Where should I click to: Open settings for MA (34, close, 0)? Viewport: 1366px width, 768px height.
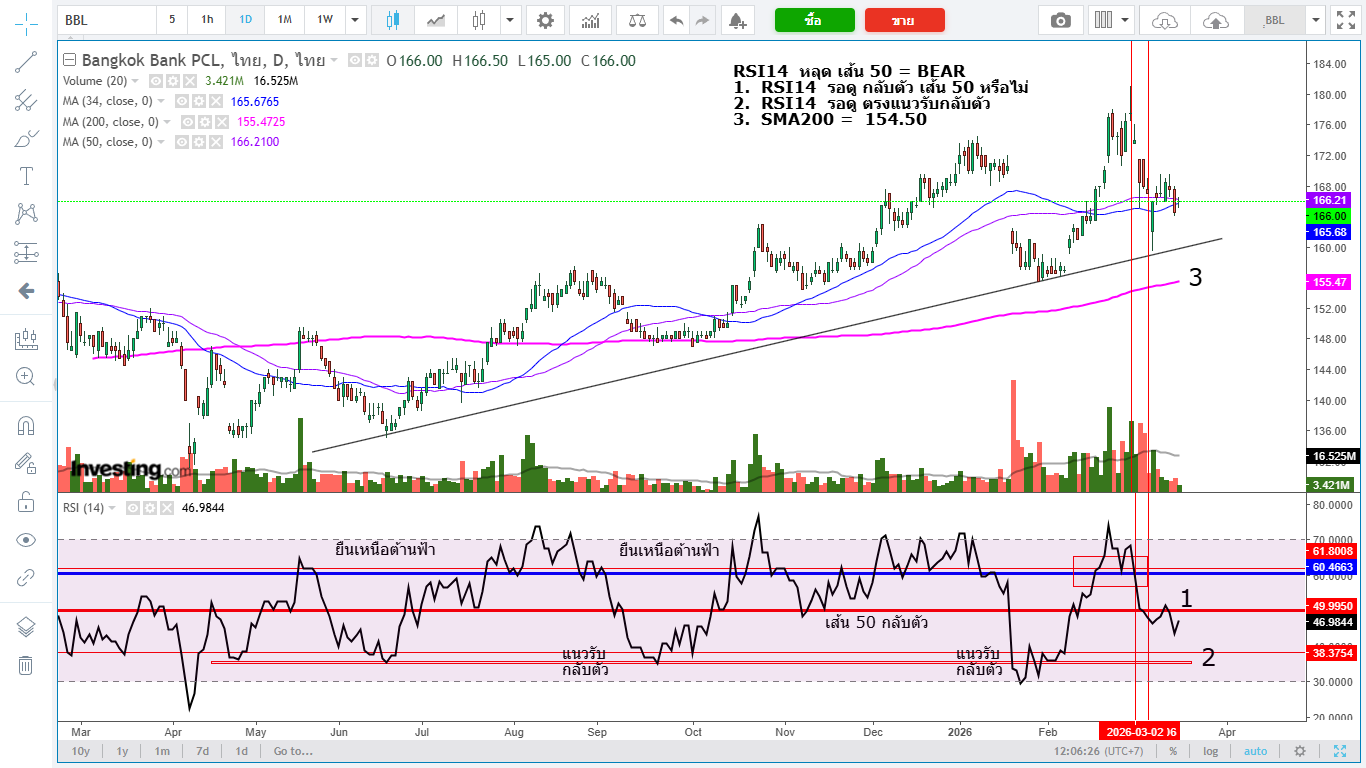pos(201,101)
